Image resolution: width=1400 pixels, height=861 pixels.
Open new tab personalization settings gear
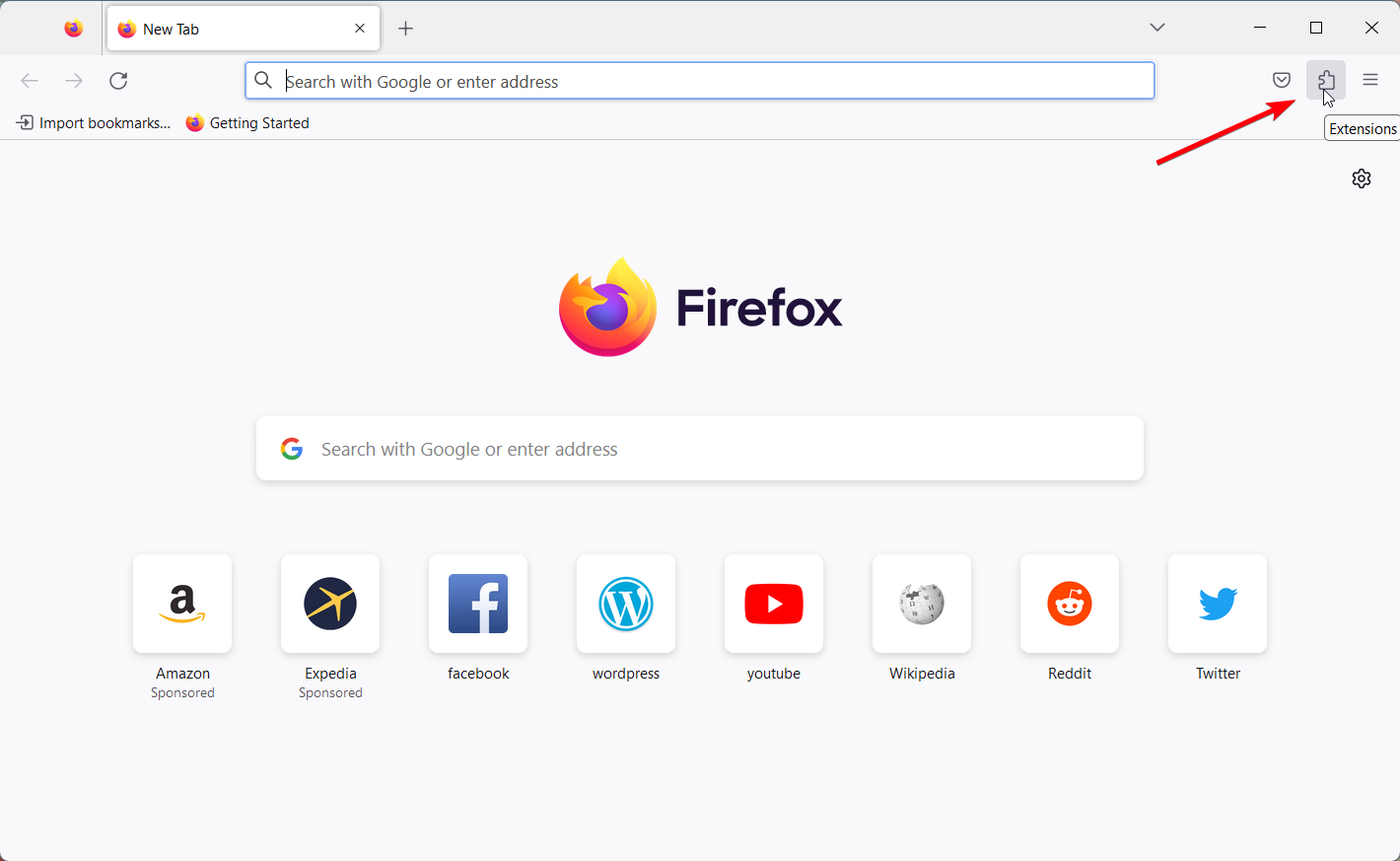1362,179
